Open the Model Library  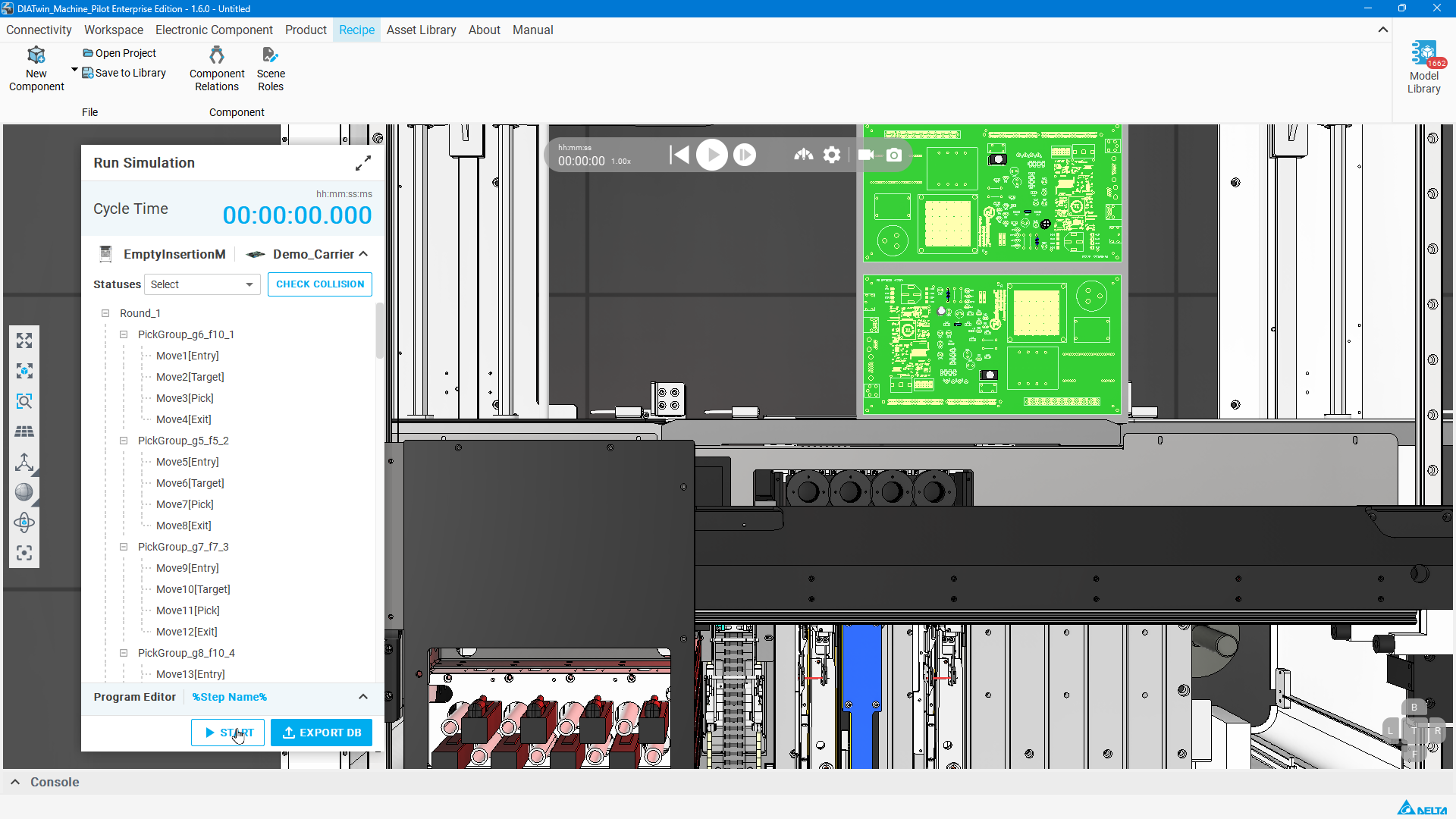coord(1424,68)
